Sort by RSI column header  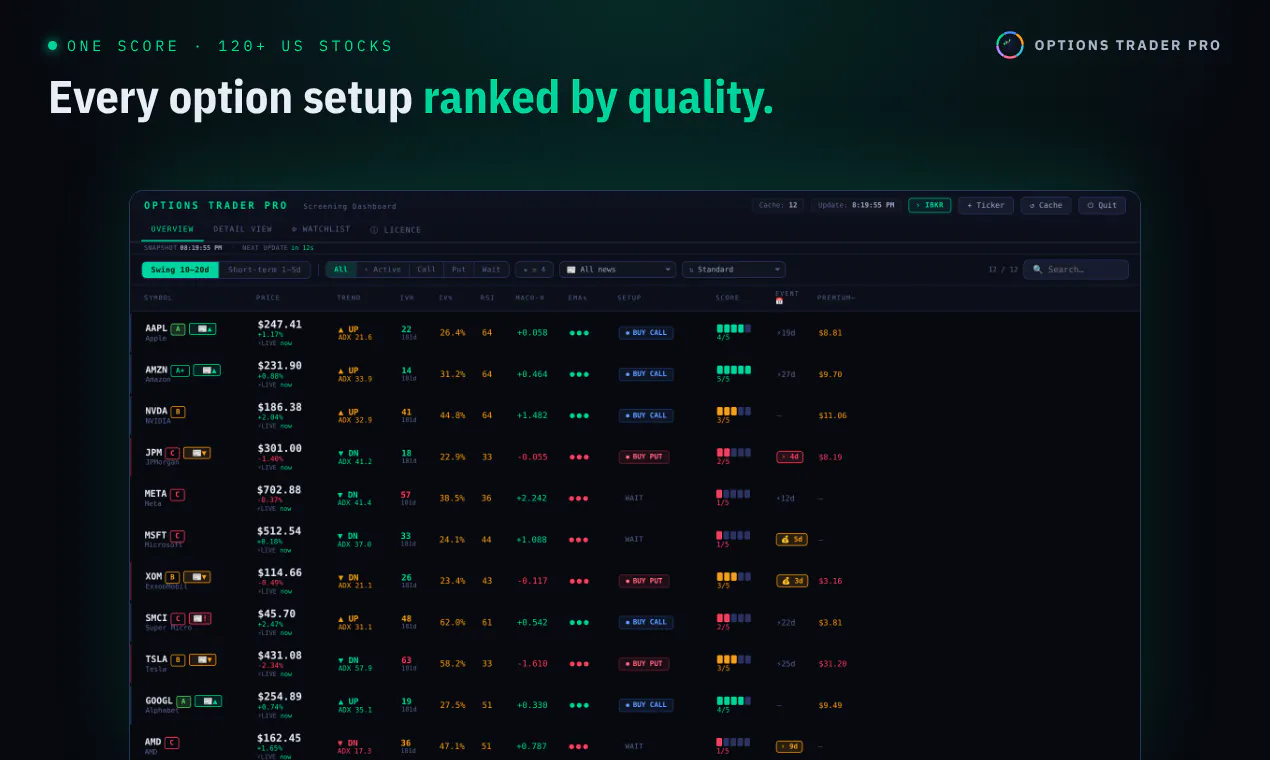(x=487, y=298)
